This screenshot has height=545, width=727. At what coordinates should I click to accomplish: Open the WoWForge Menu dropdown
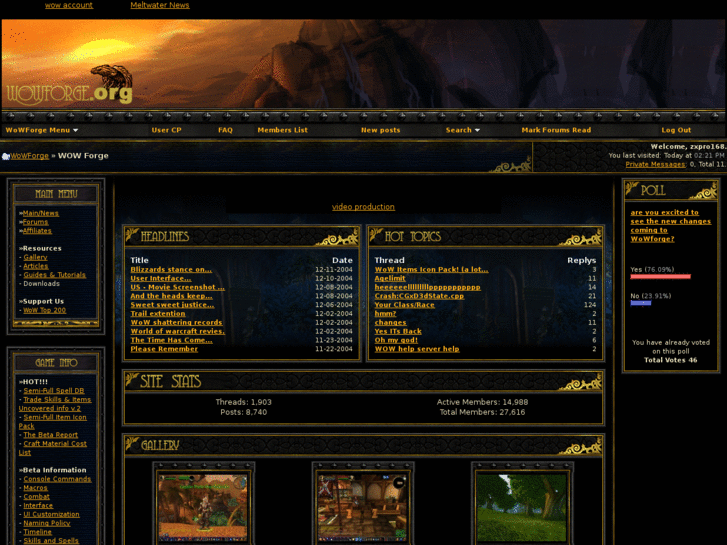[42, 130]
